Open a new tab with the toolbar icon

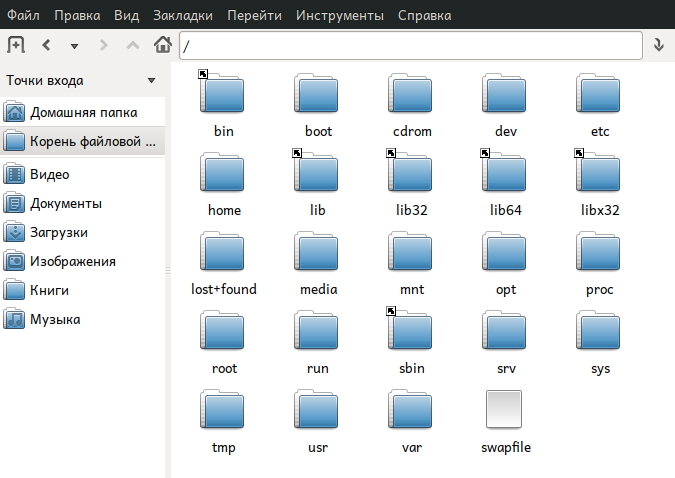point(16,45)
